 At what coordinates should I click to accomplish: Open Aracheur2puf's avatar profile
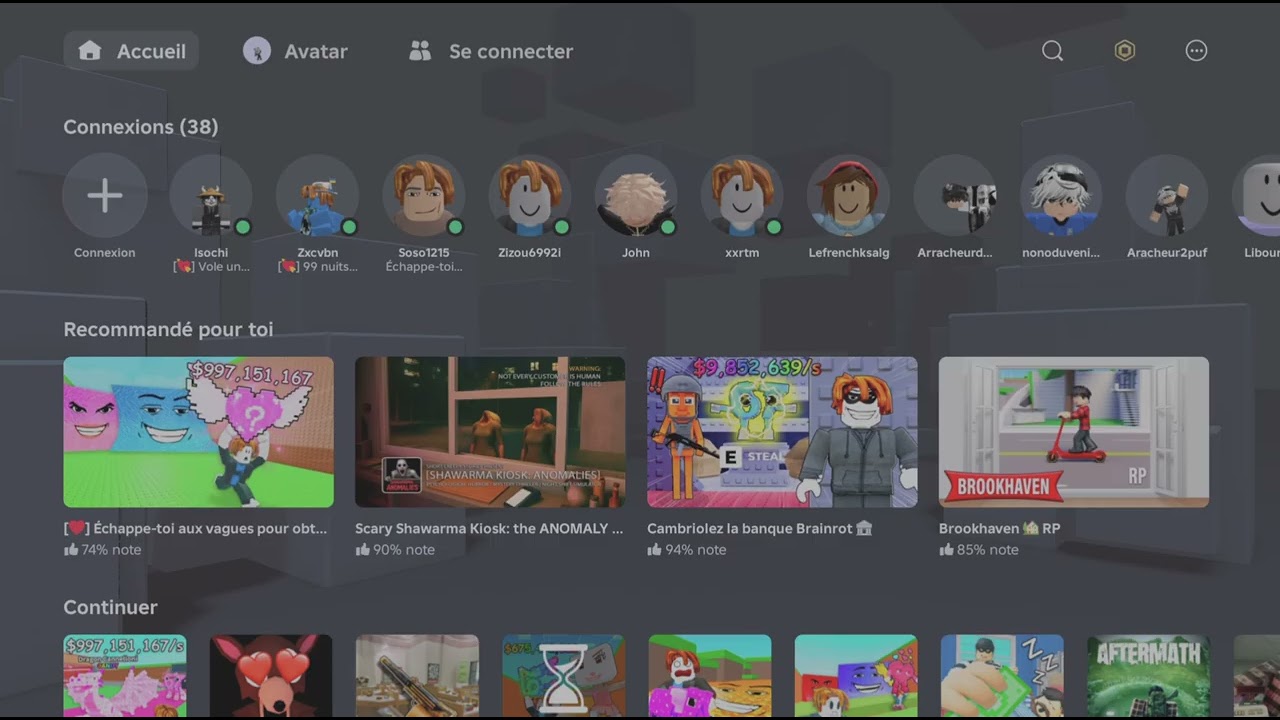[x=1167, y=196]
